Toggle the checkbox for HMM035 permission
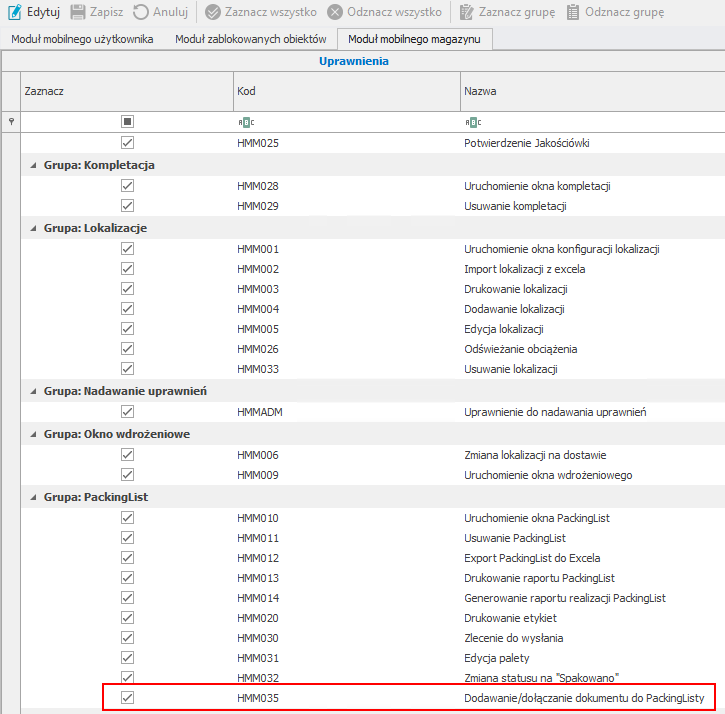Screen dimensions: 725x714 pyautogui.click(x=127, y=697)
